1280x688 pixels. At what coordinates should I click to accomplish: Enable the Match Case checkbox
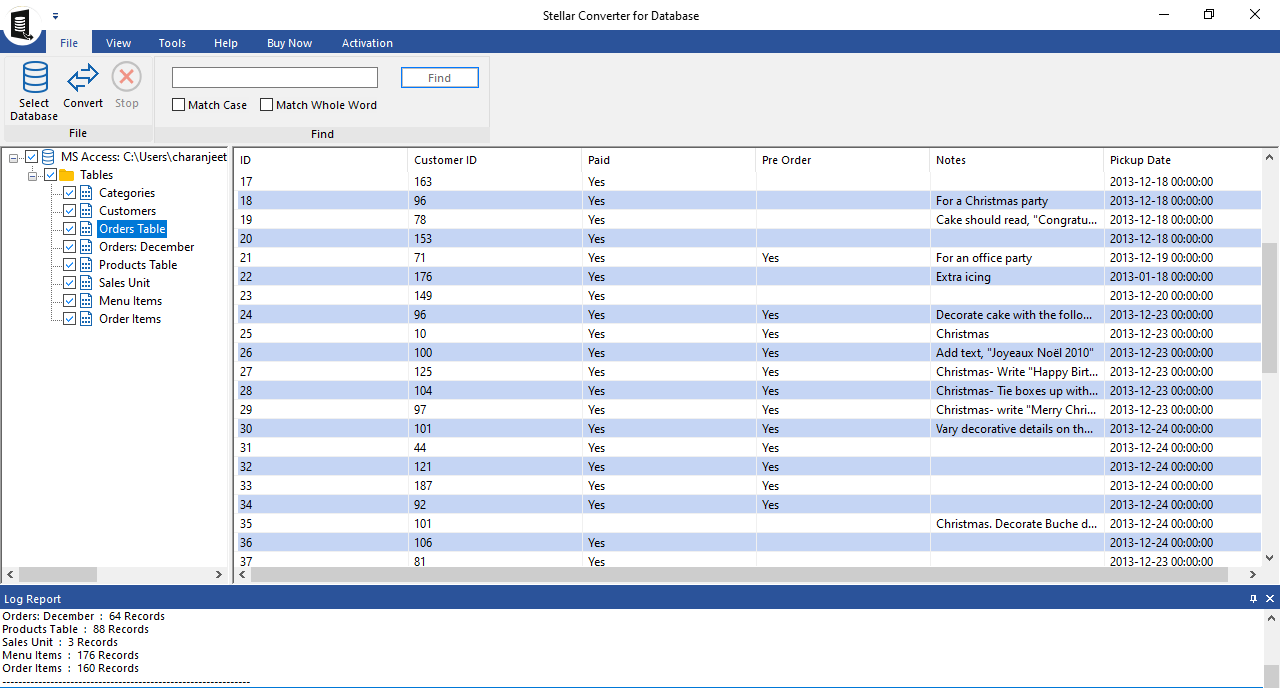(x=178, y=105)
